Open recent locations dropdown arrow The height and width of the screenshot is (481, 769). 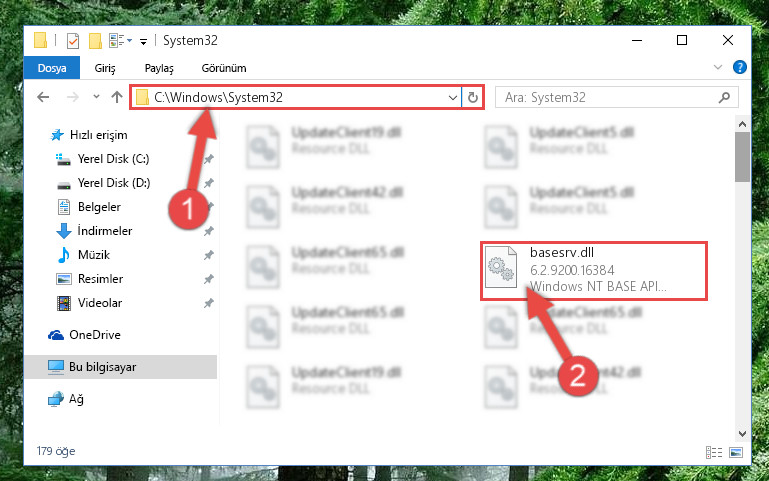coord(96,97)
